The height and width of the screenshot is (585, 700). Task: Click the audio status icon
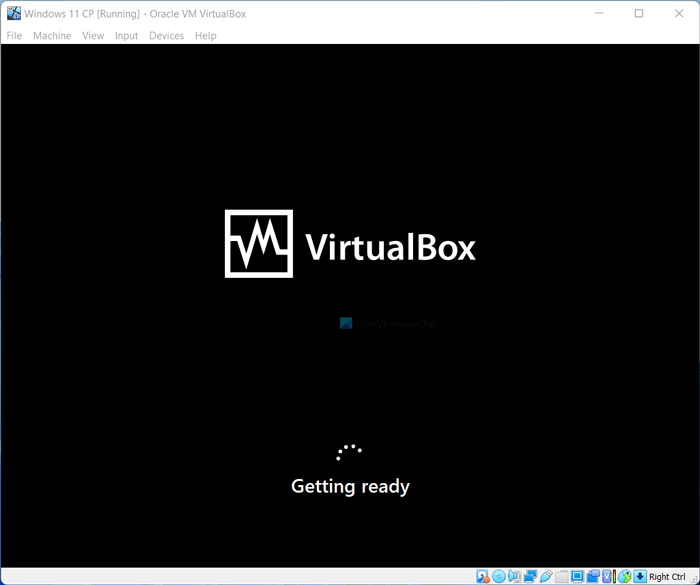(x=514, y=577)
